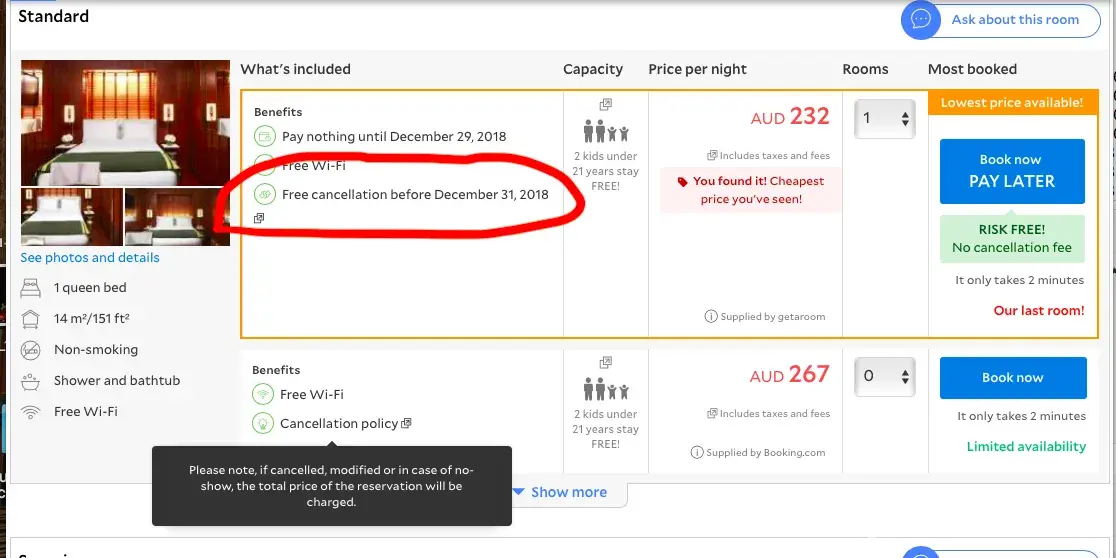Click the queen bed icon
1116x558 pixels.
coord(31,288)
